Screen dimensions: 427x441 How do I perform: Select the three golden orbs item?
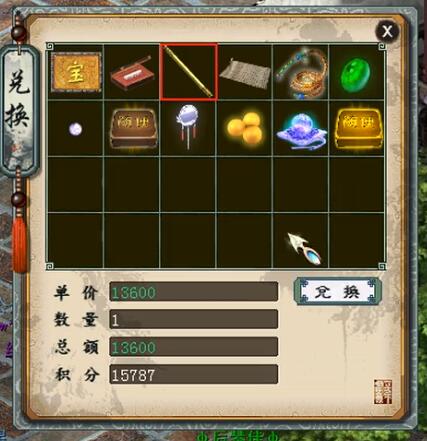[245, 128]
